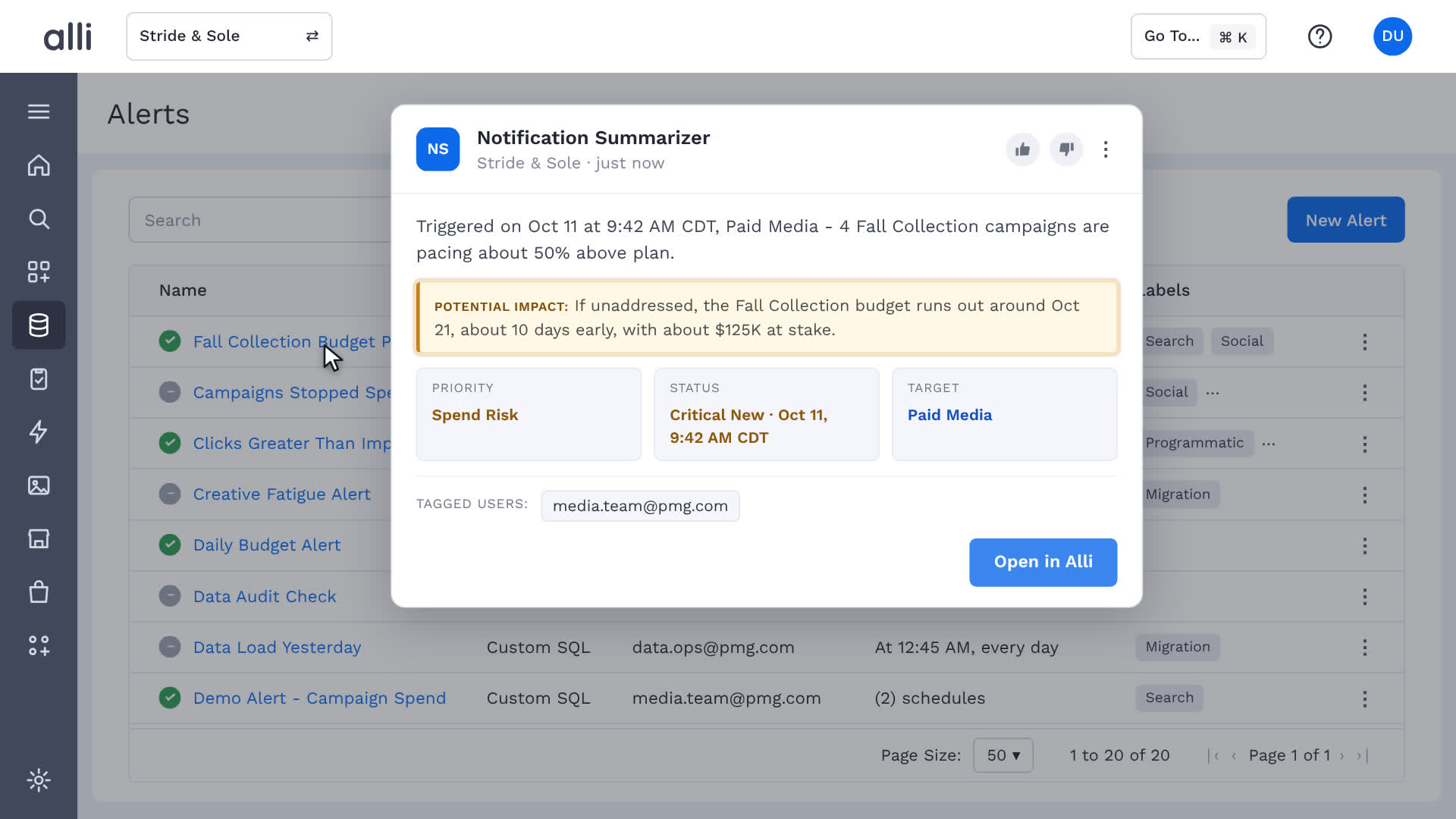Click Open in Alli button

tap(1043, 562)
